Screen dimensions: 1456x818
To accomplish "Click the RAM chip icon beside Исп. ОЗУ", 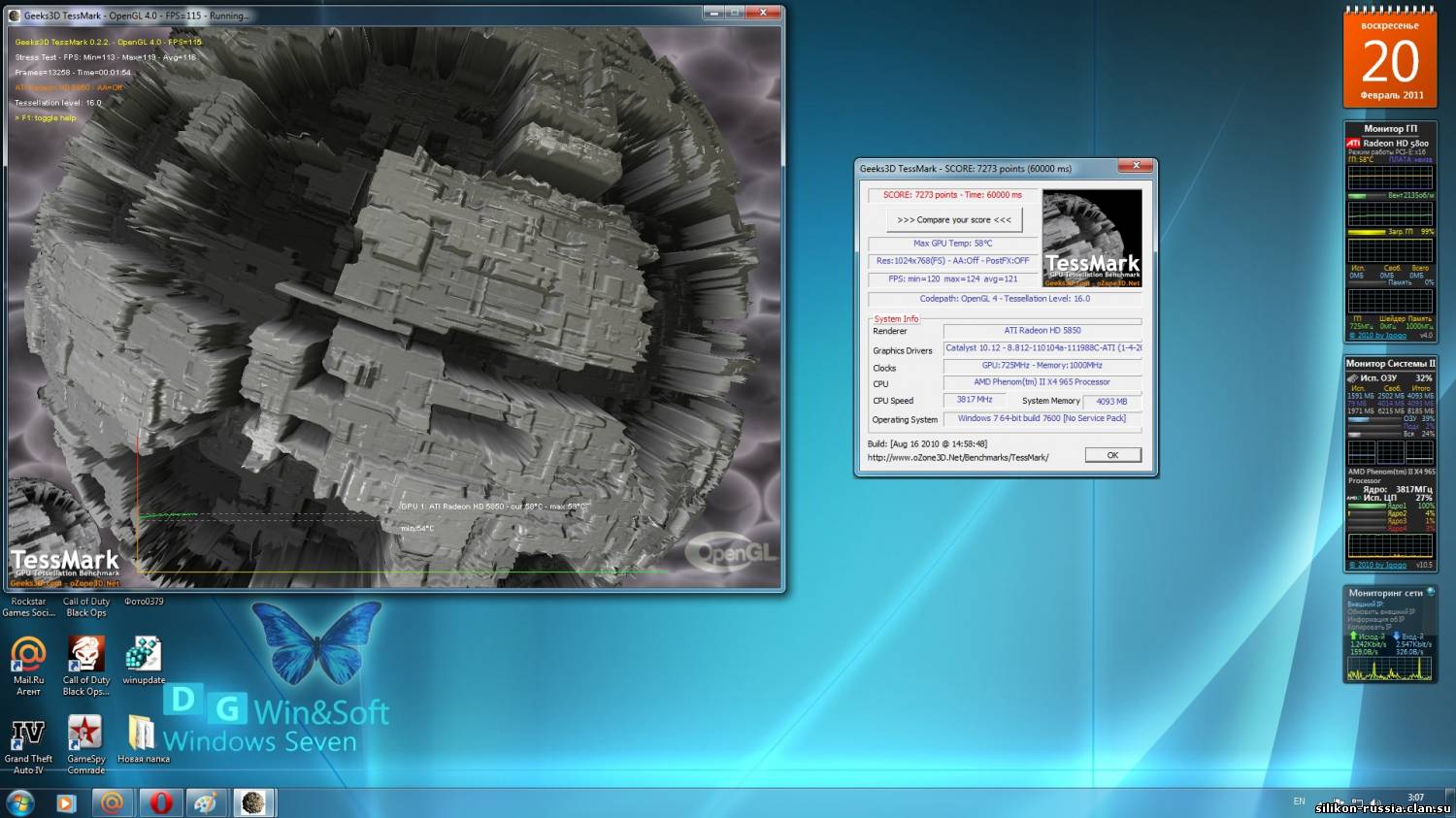I will pyautogui.click(x=1352, y=377).
